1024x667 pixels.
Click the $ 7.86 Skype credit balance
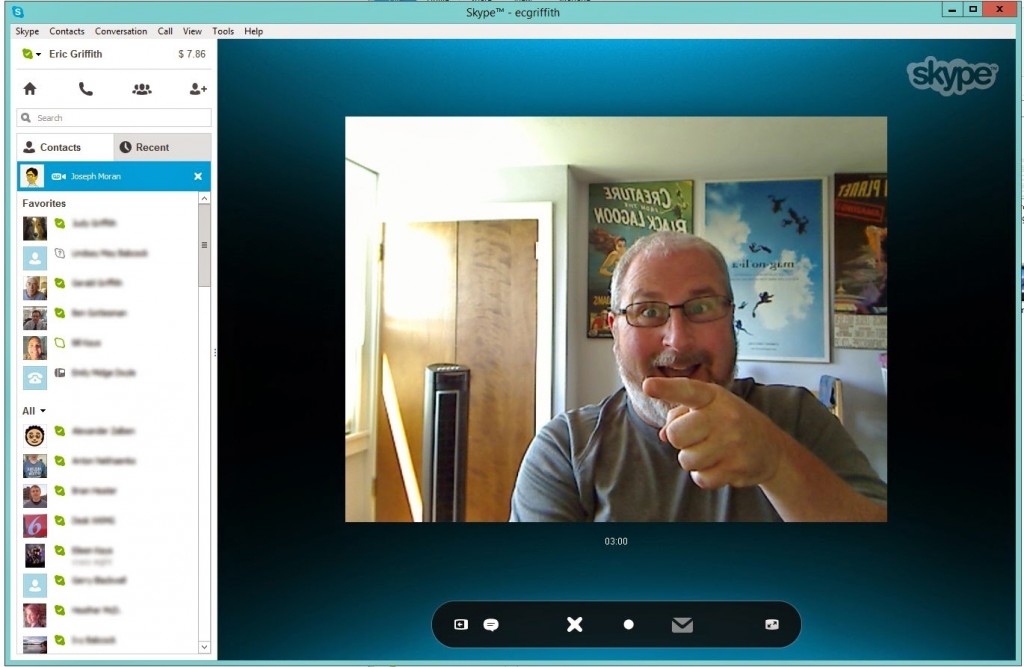click(x=192, y=54)
